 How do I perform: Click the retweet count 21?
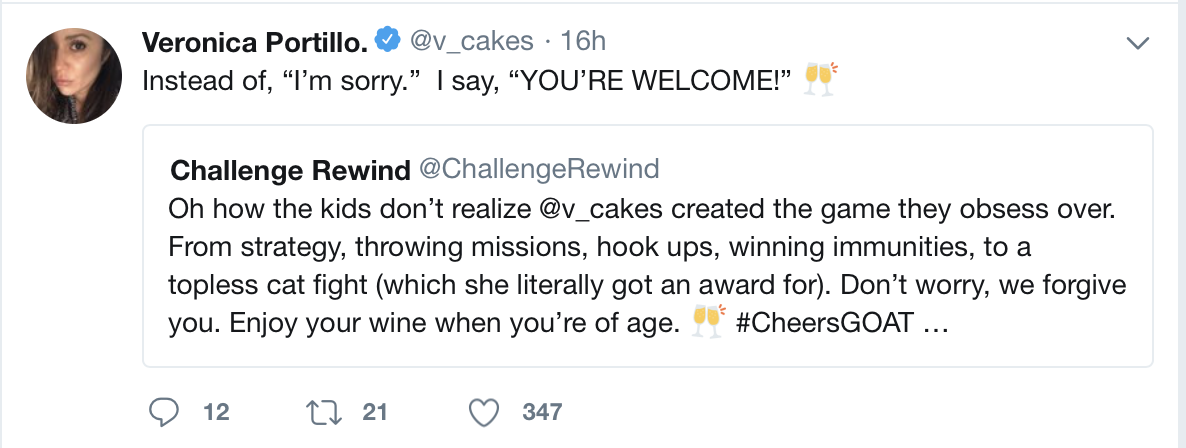click(x=374, y=412)
